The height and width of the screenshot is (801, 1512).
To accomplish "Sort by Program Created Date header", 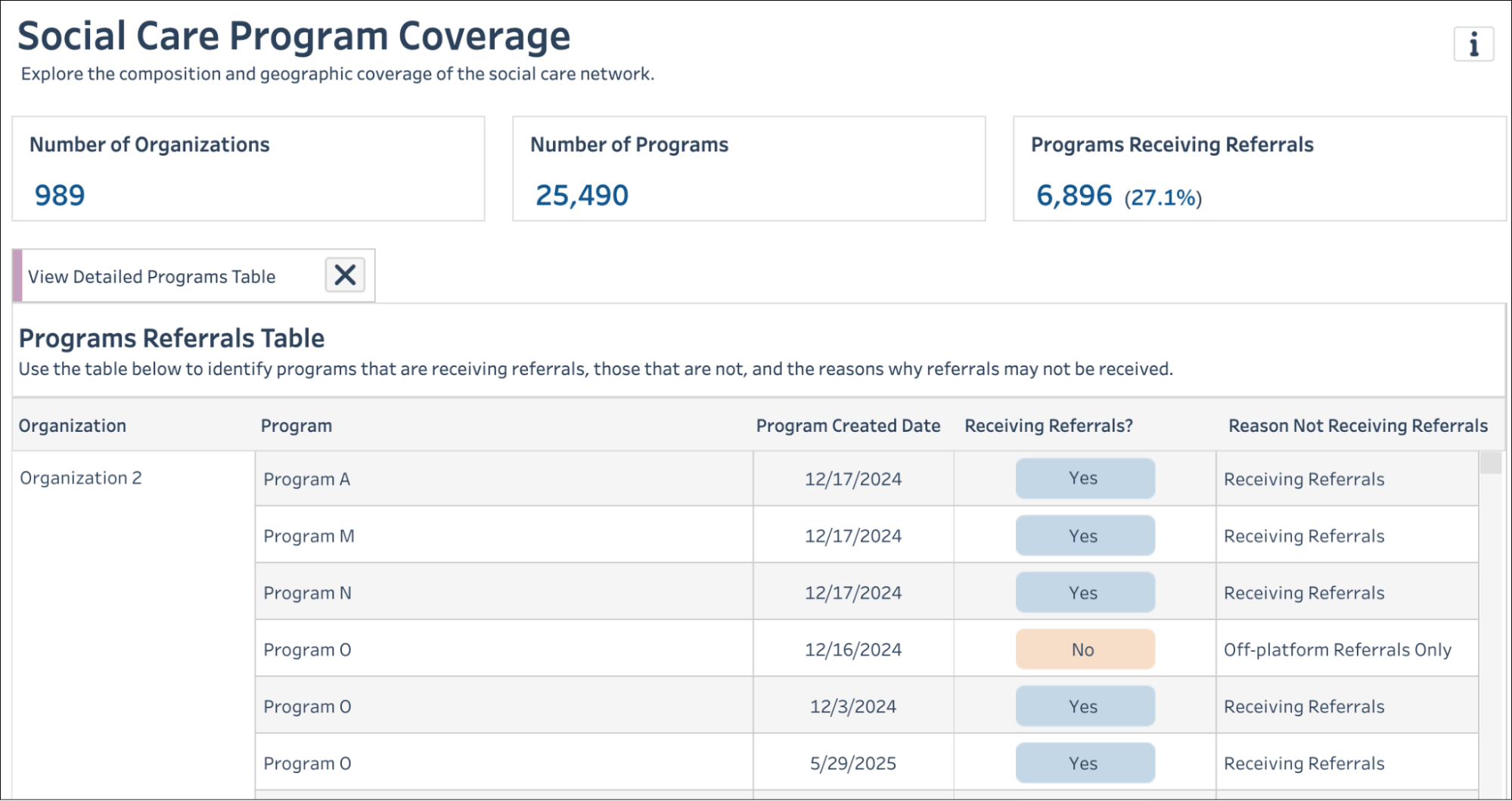I will 848,425.
